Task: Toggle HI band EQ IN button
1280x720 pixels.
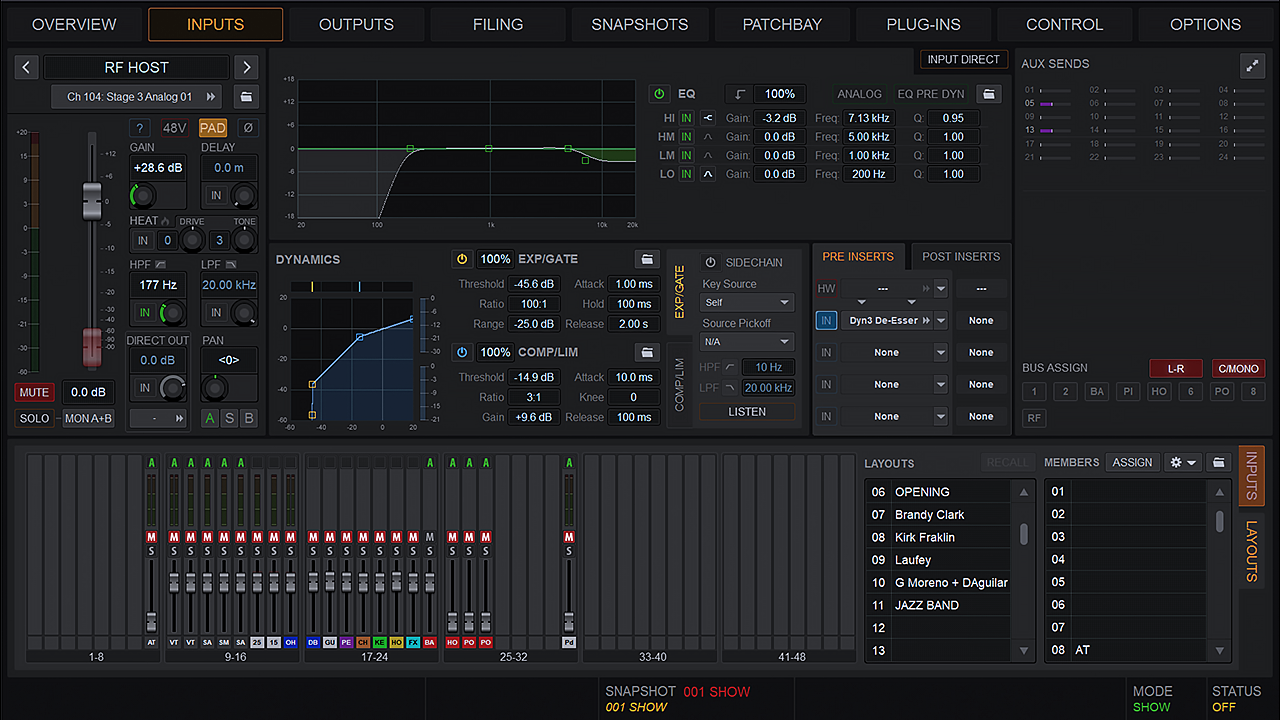Action: coord(686,119)
